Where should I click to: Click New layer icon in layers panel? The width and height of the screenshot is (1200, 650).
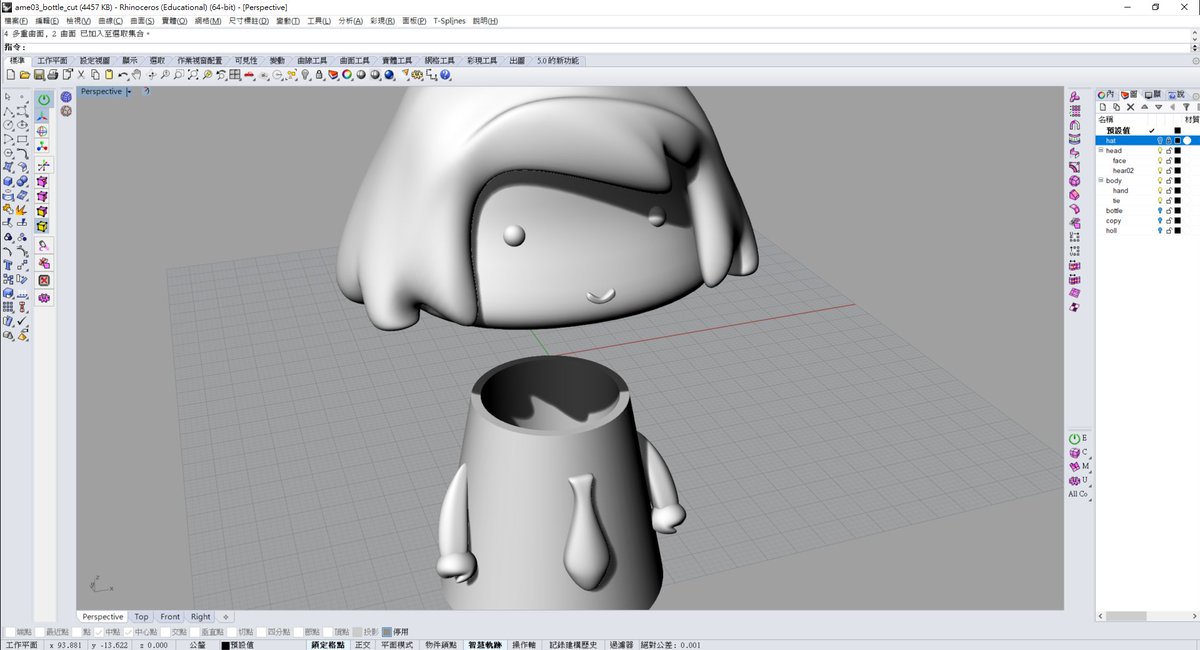pos(1102,107)
